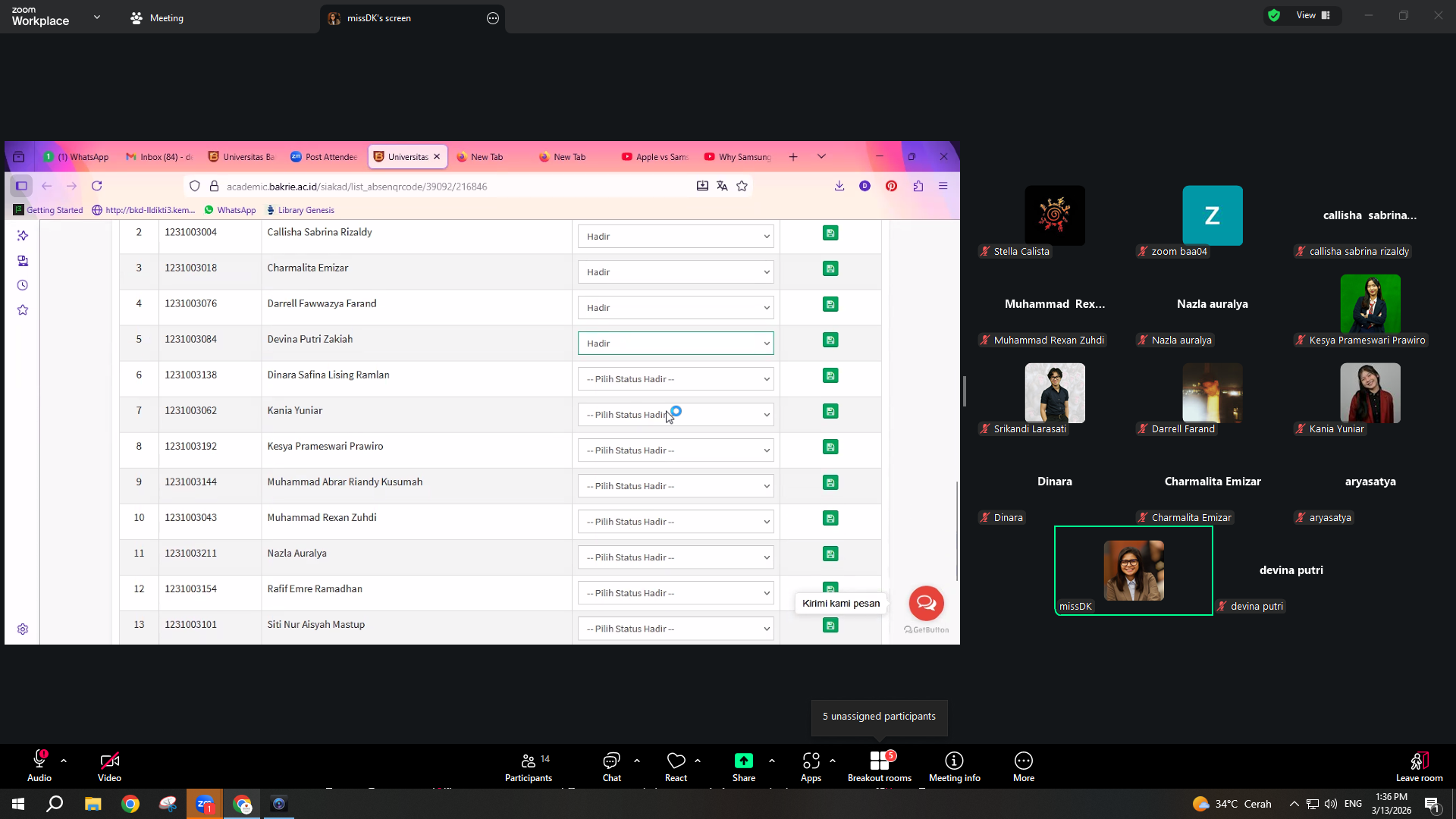Switch to the Why Samsung YouTube tab
Image resolution: width=1456 pixels, height=819 pixels.
click(x=738, y=157)
